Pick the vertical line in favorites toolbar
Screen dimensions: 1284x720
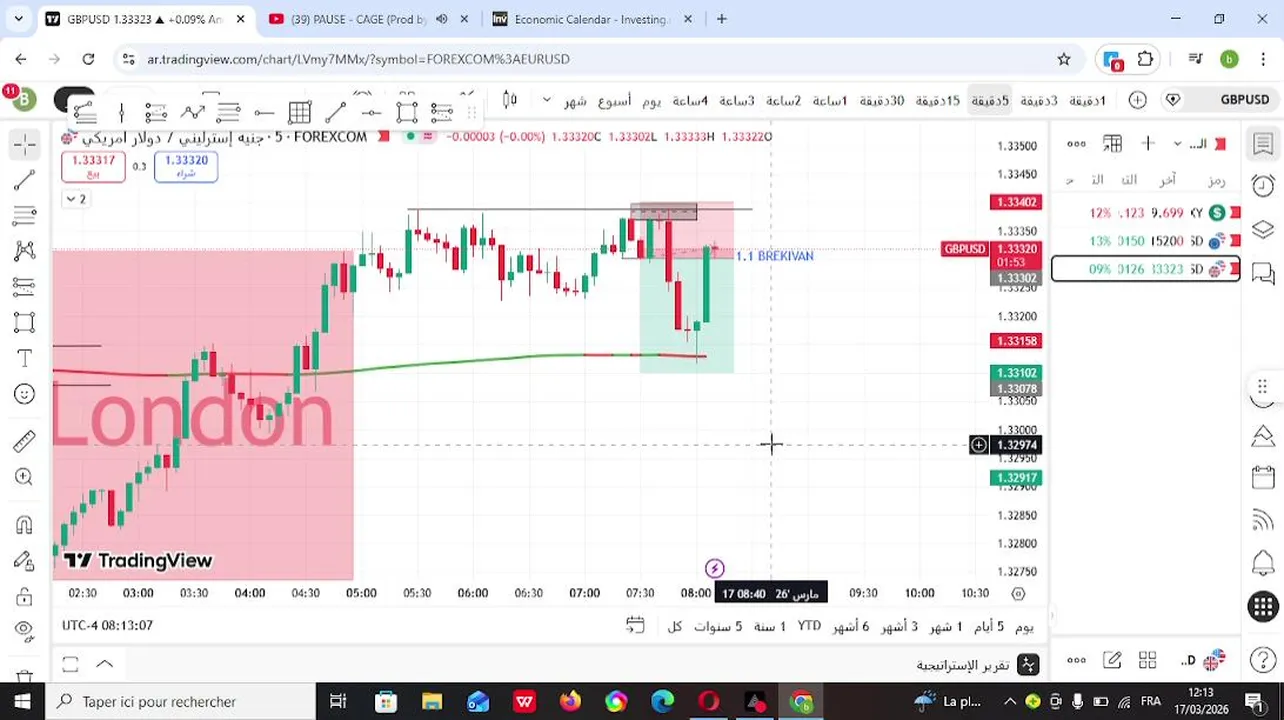[x=121, y=112]
